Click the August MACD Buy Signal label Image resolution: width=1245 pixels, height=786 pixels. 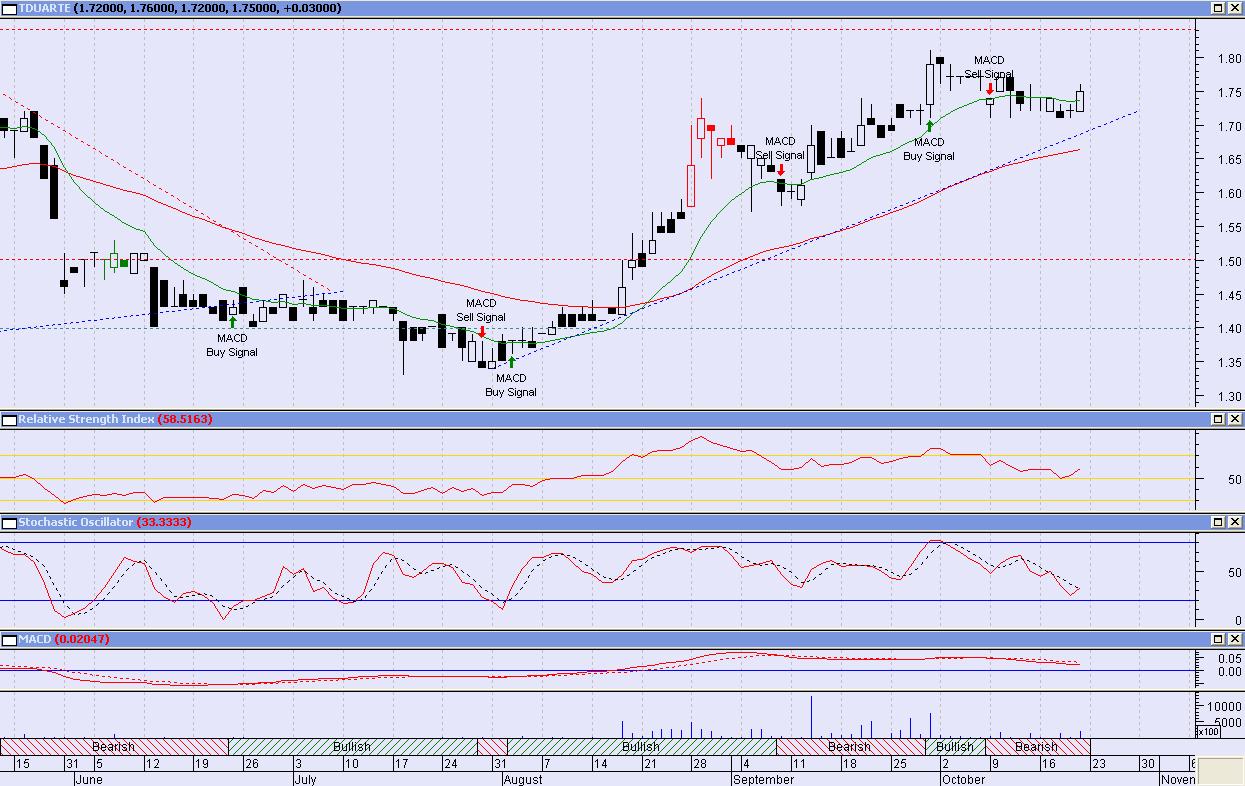511,385
